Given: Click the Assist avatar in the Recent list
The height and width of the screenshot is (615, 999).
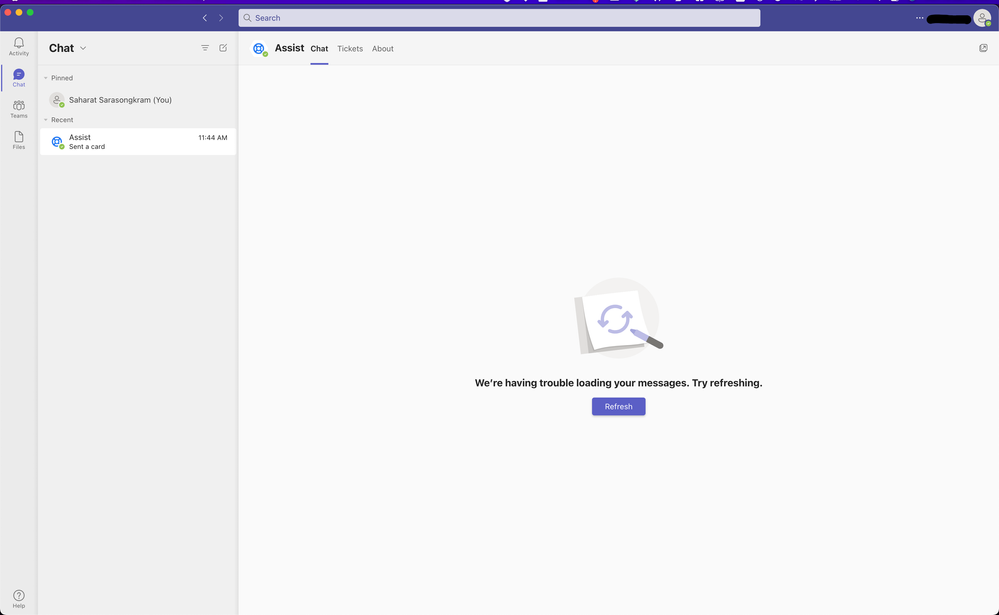Looking at the screenshot, I should tap(57, 141).
